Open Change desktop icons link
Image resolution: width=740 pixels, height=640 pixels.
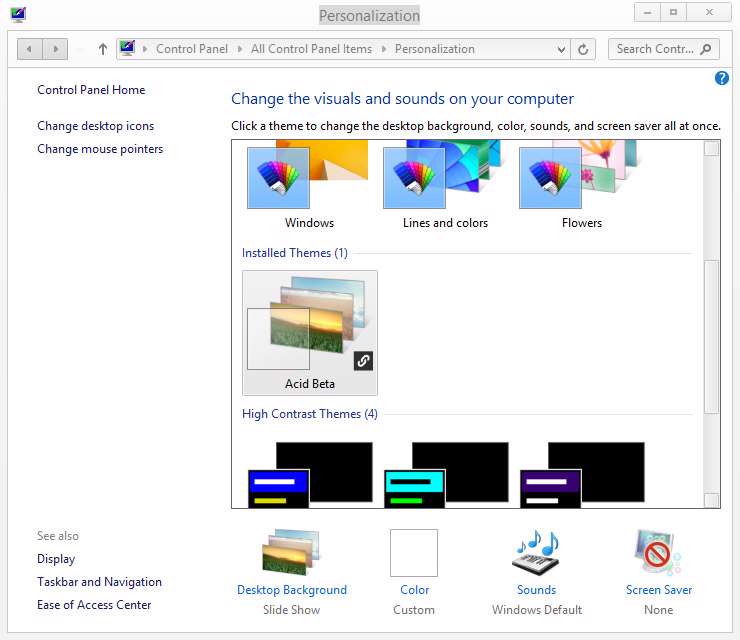click(x=95, y=126)
